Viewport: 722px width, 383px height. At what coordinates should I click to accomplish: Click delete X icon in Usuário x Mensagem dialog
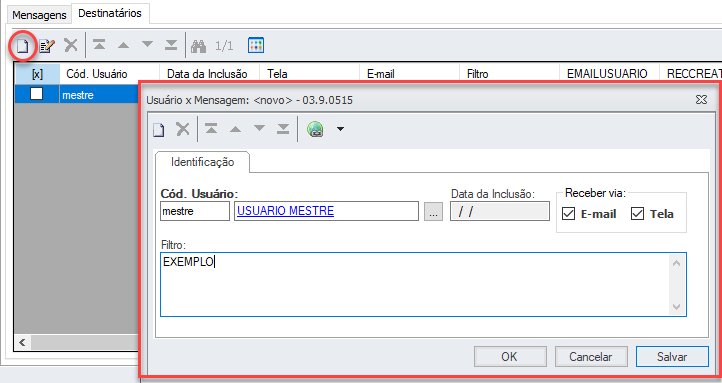point(183,129)
